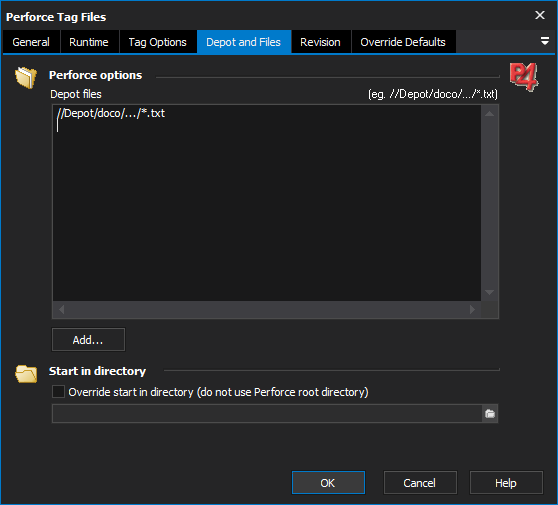Click the scroll down arrow in Depot files
The height and width of the screenshot is (505, 558).
click(489, 292)
